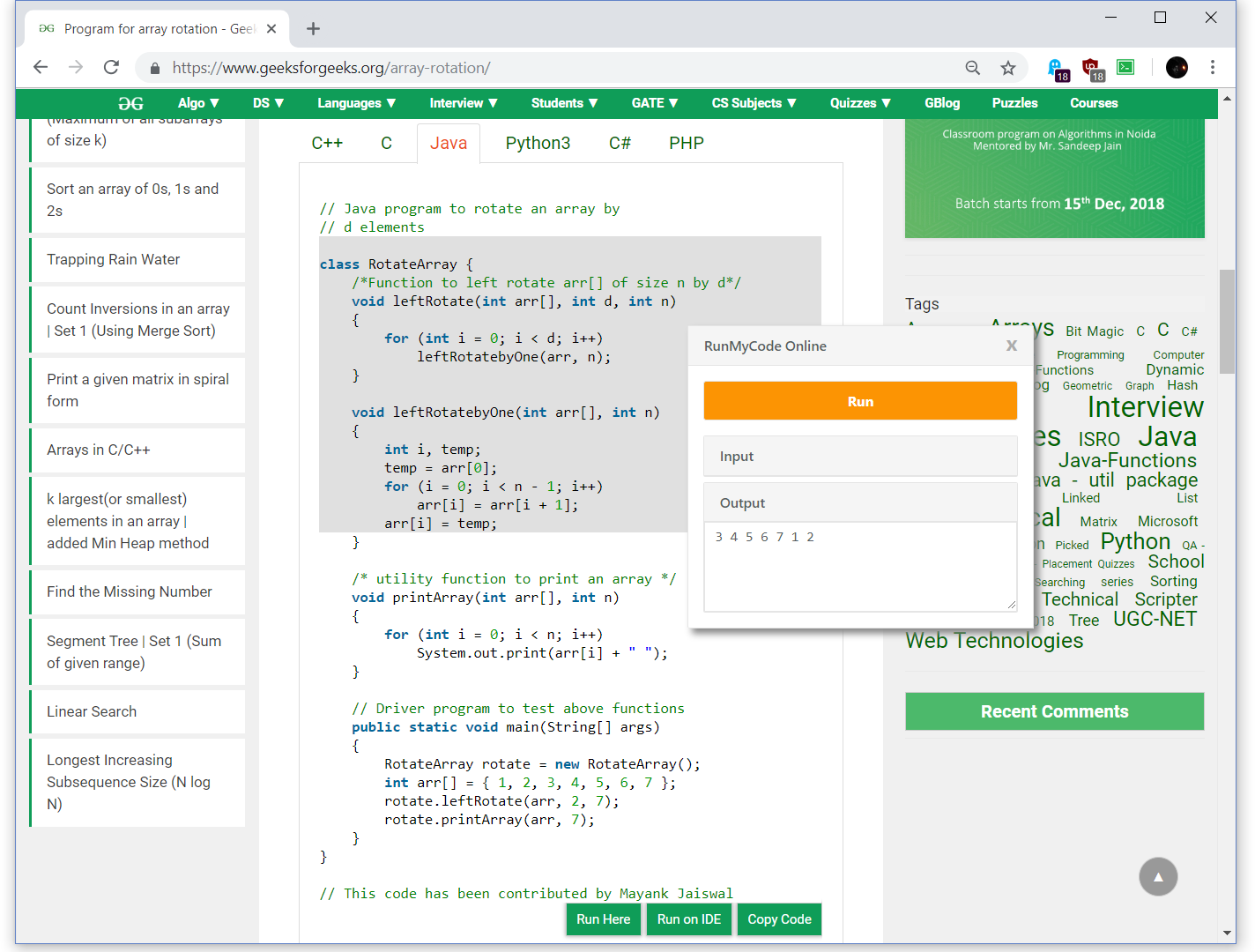Switch to the C++ code tab
The image size is (1255, 952).
(327, 143)
